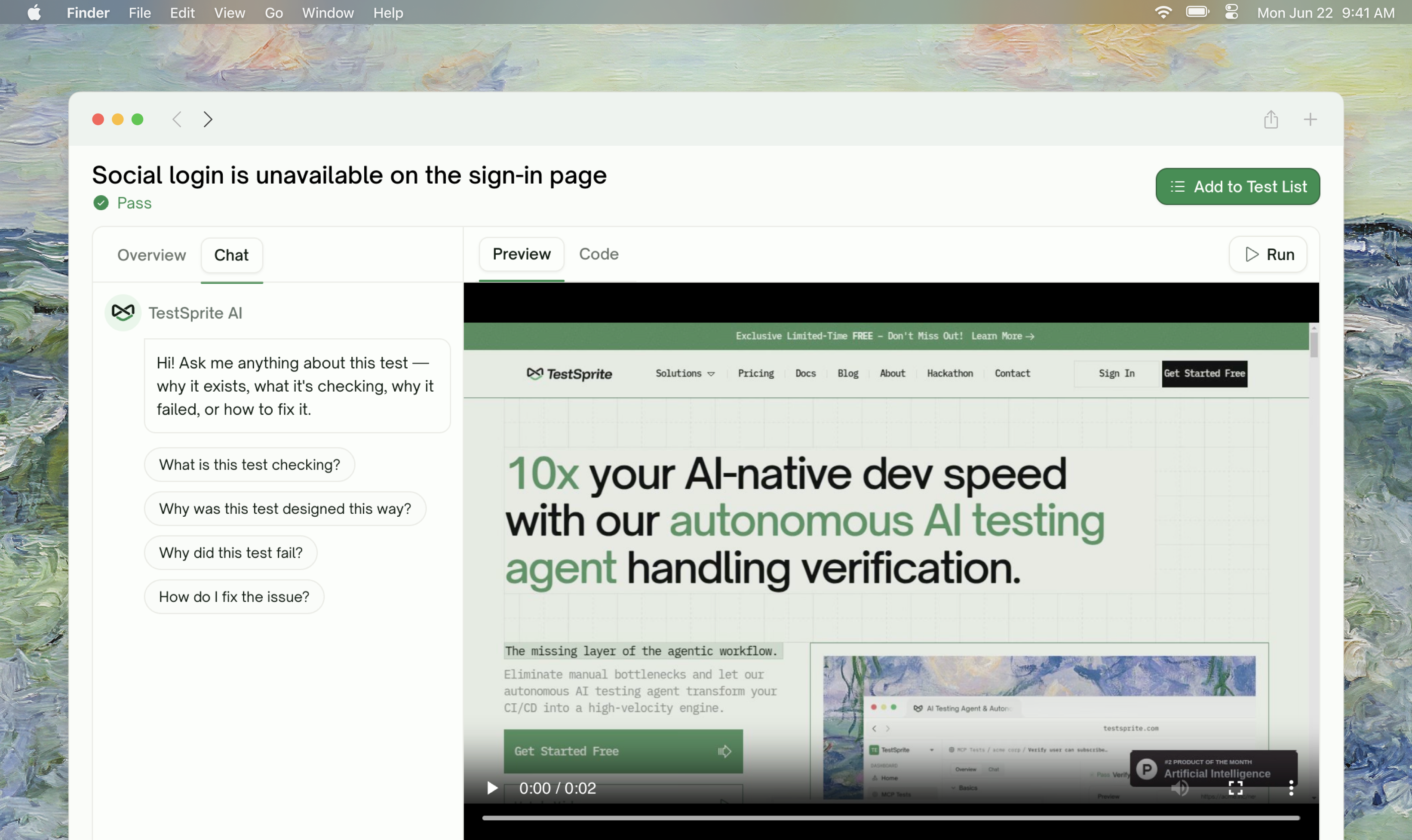Click the Apple menu icon
Screen dimensions: 1412x840
coord(34,12)
